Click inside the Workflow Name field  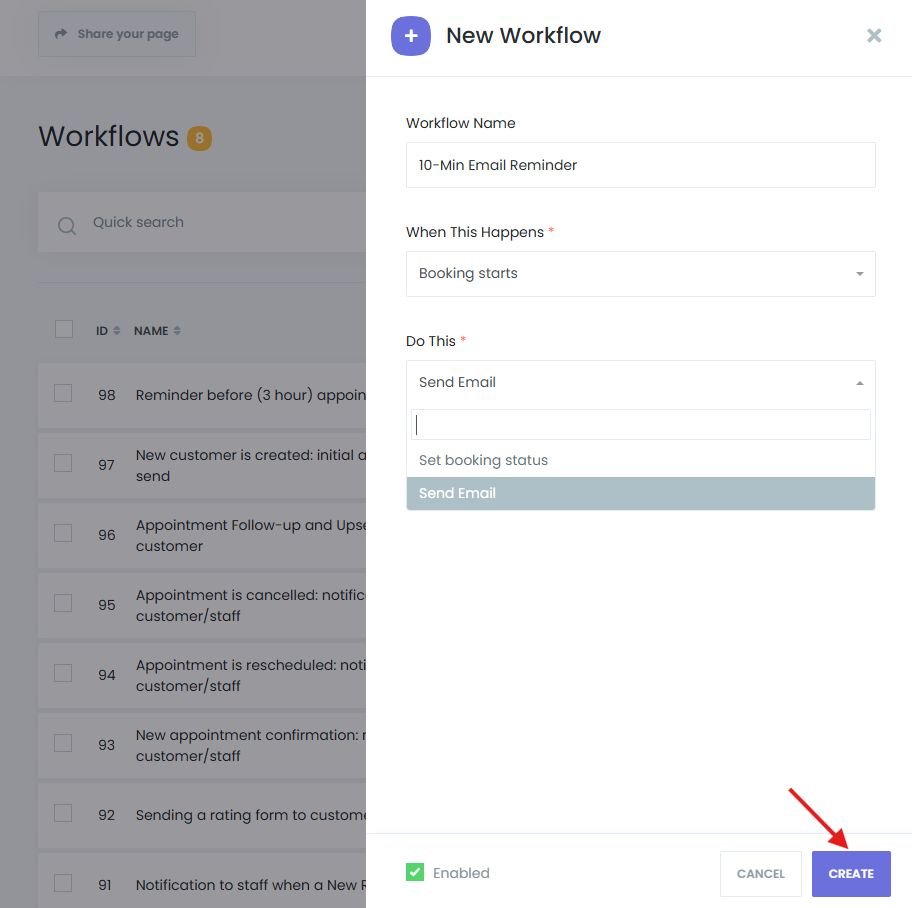(640, 164)
